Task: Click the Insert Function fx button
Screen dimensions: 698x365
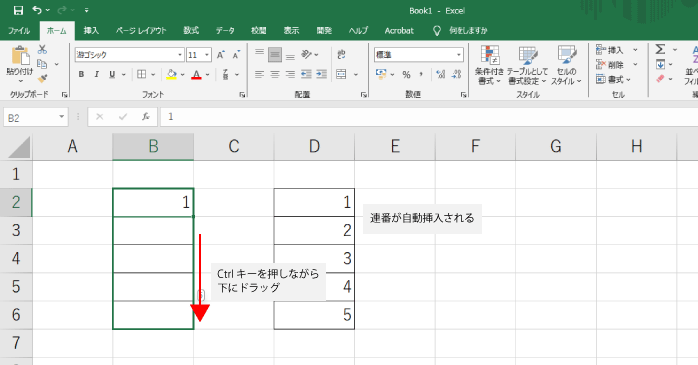Action: (x=146, y=117)
